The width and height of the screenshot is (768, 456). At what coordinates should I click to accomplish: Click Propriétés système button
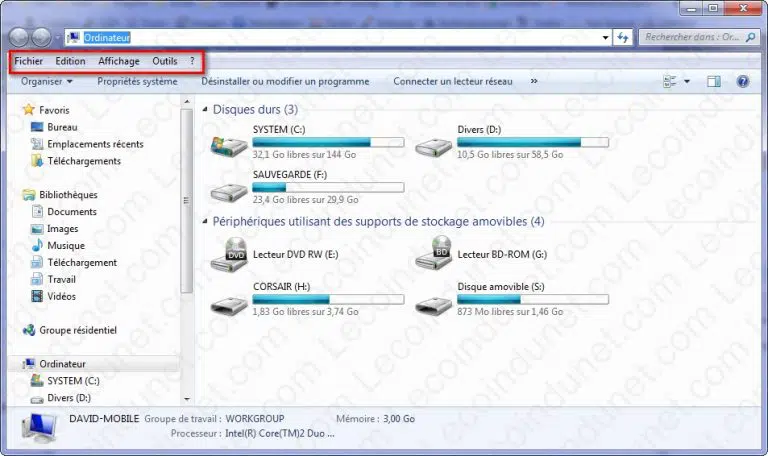pos(137,81)
